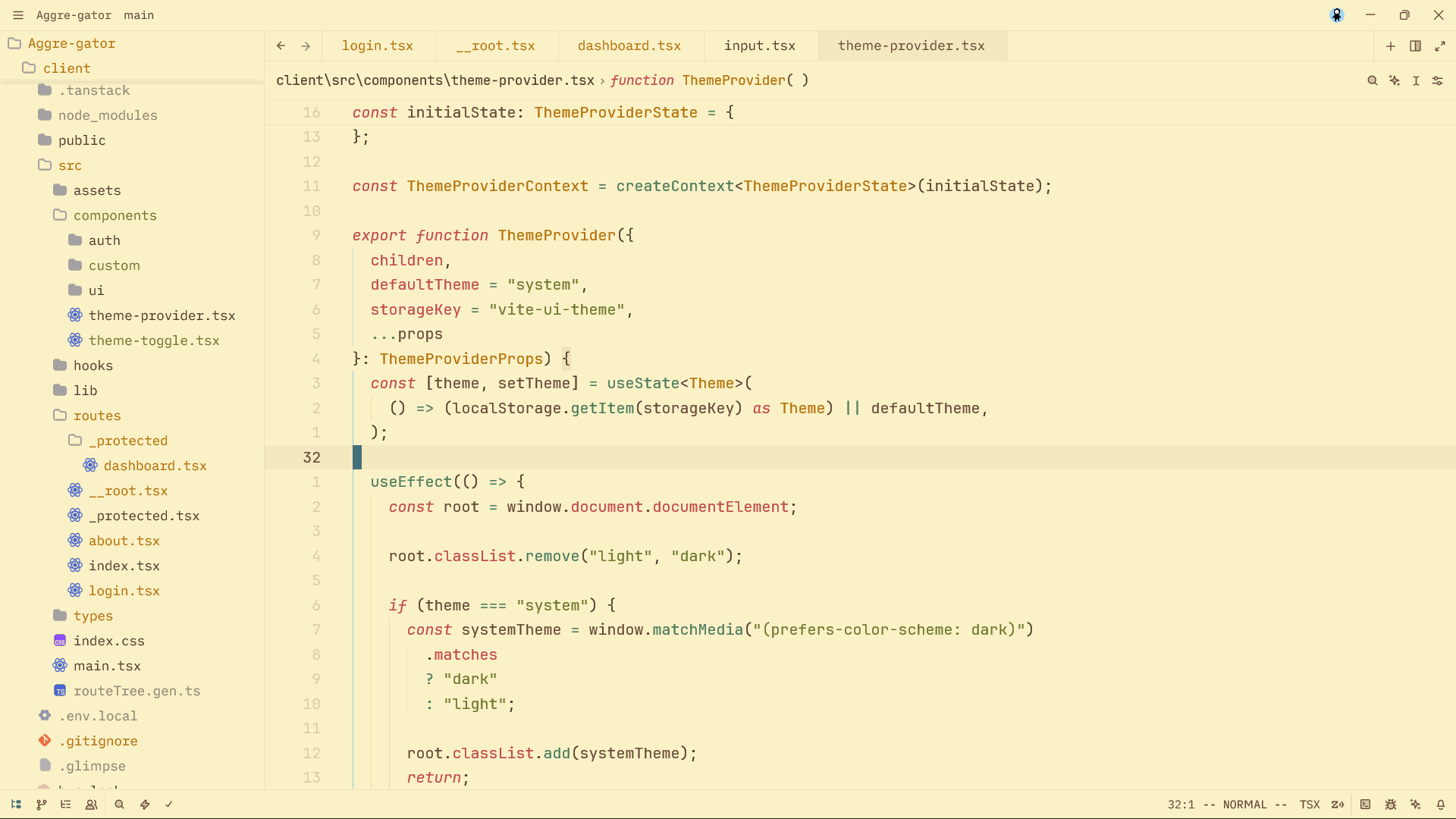Screen dimensions: 1456x819
Task: Open the Zed edit prediction icon
Action: (1338, 805)
